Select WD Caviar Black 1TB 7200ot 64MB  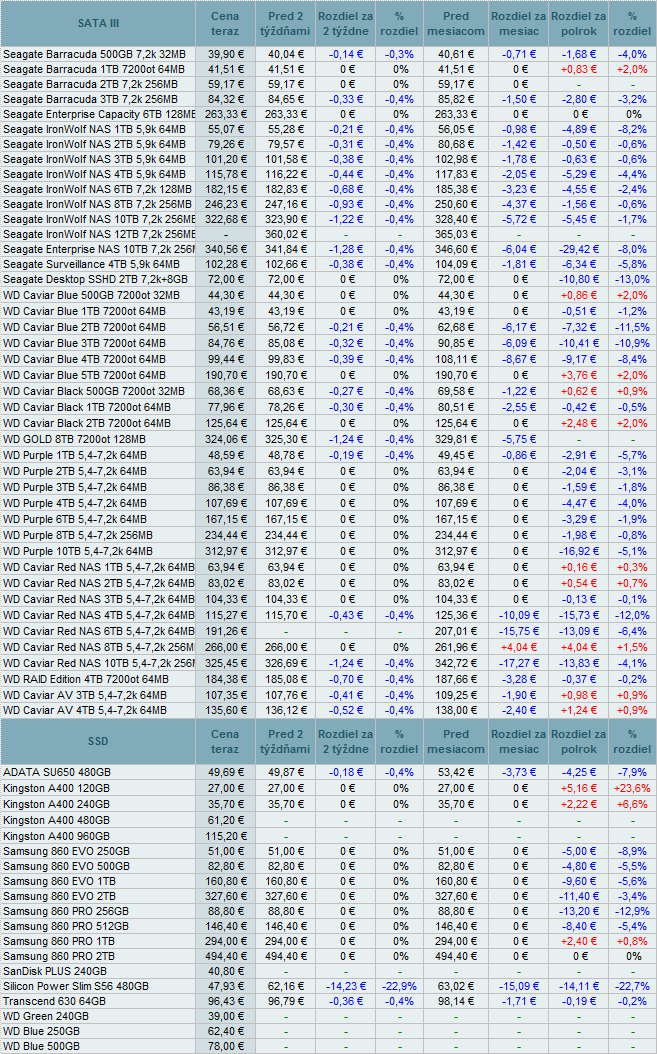87,407
